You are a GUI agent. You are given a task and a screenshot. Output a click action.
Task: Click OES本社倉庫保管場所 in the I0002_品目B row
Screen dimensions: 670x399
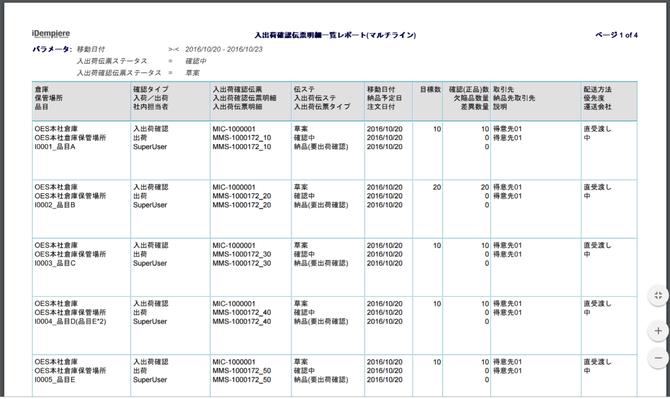pos(70,196)
